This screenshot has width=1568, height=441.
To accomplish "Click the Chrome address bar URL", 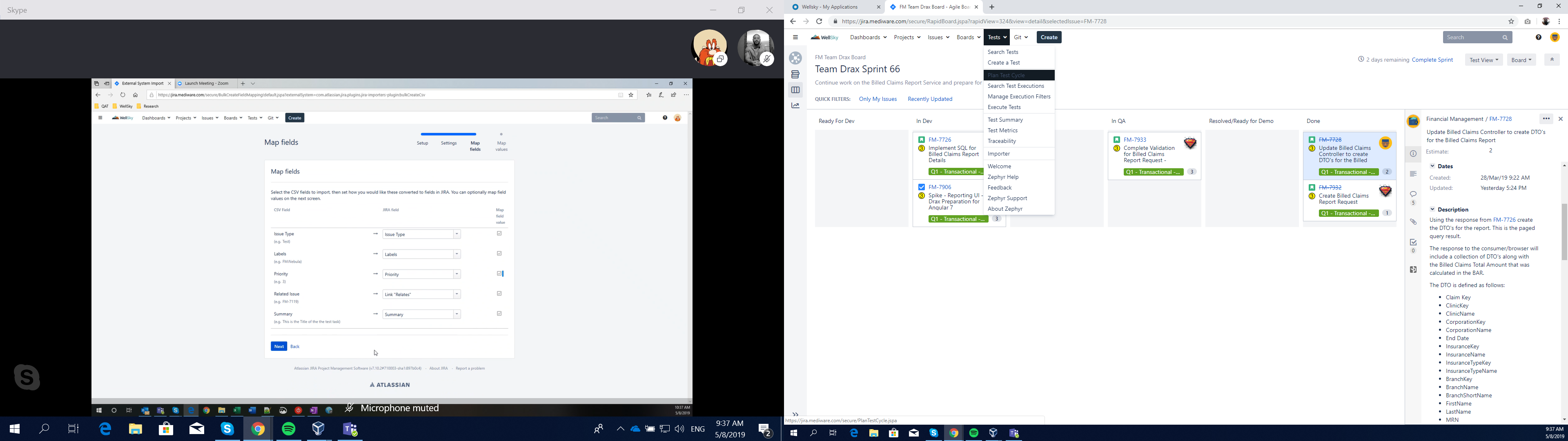I will (x=974, y=21).
